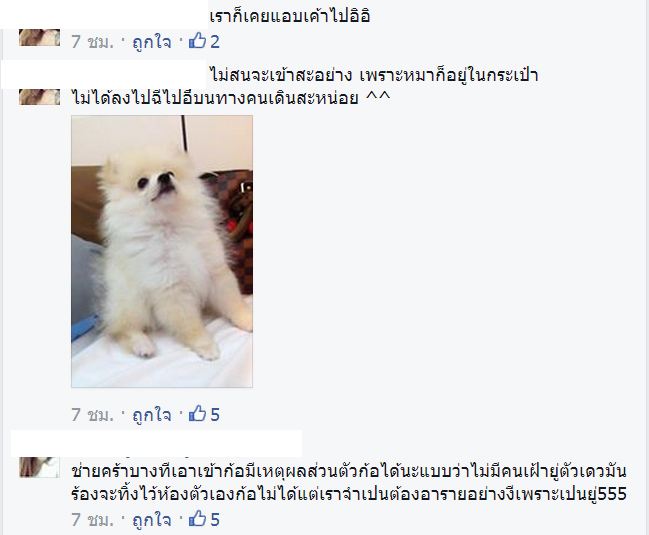
Task: Open 7 ชม. timestamp under the dog photo
Action: coord(92,415)
